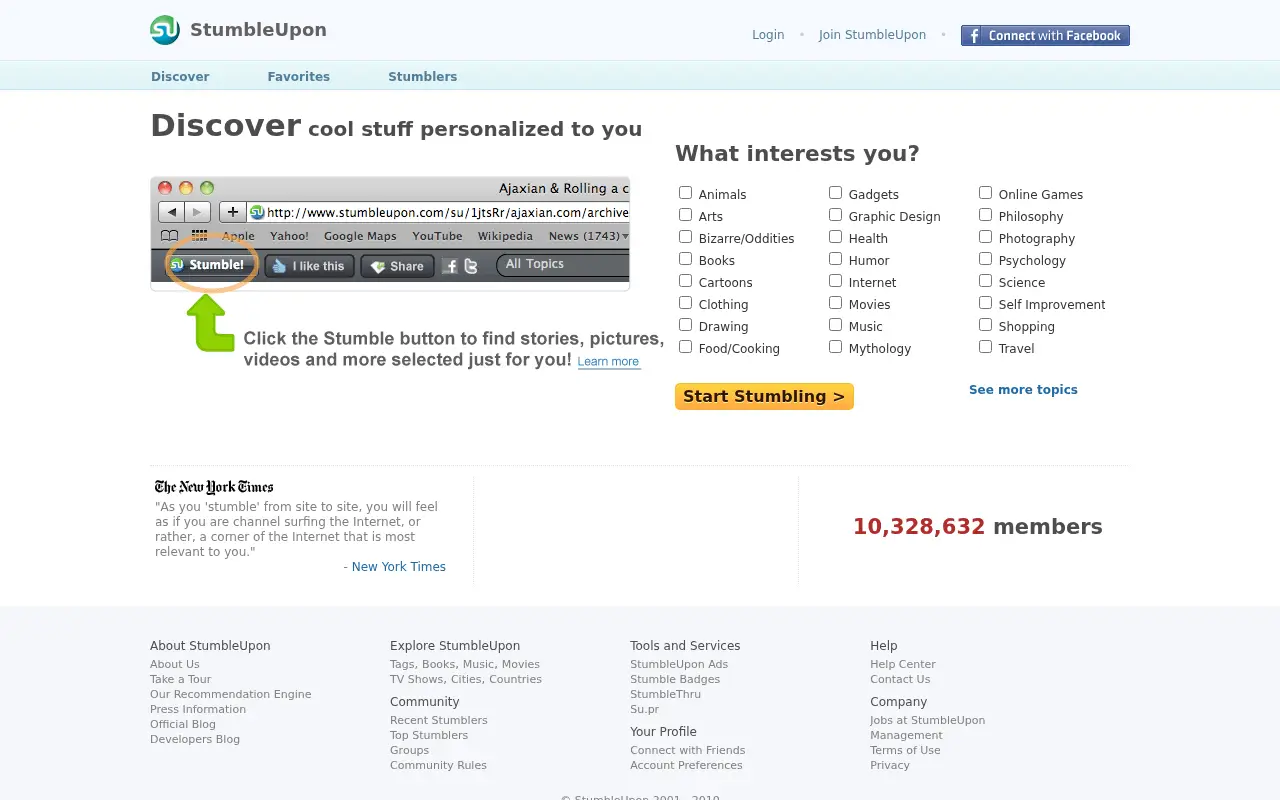Select the Mythology checkbox
Image resolution: width=1280 pixels, height=800 pixels.
tap(835, 347)
